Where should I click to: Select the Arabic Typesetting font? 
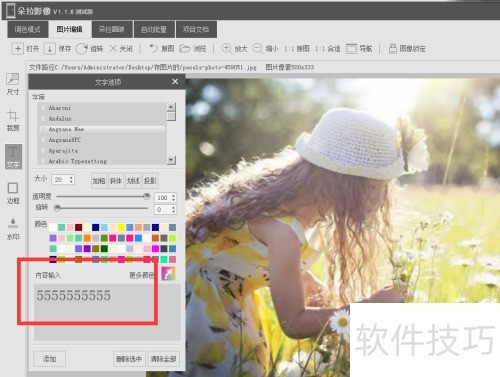[102, 161]
